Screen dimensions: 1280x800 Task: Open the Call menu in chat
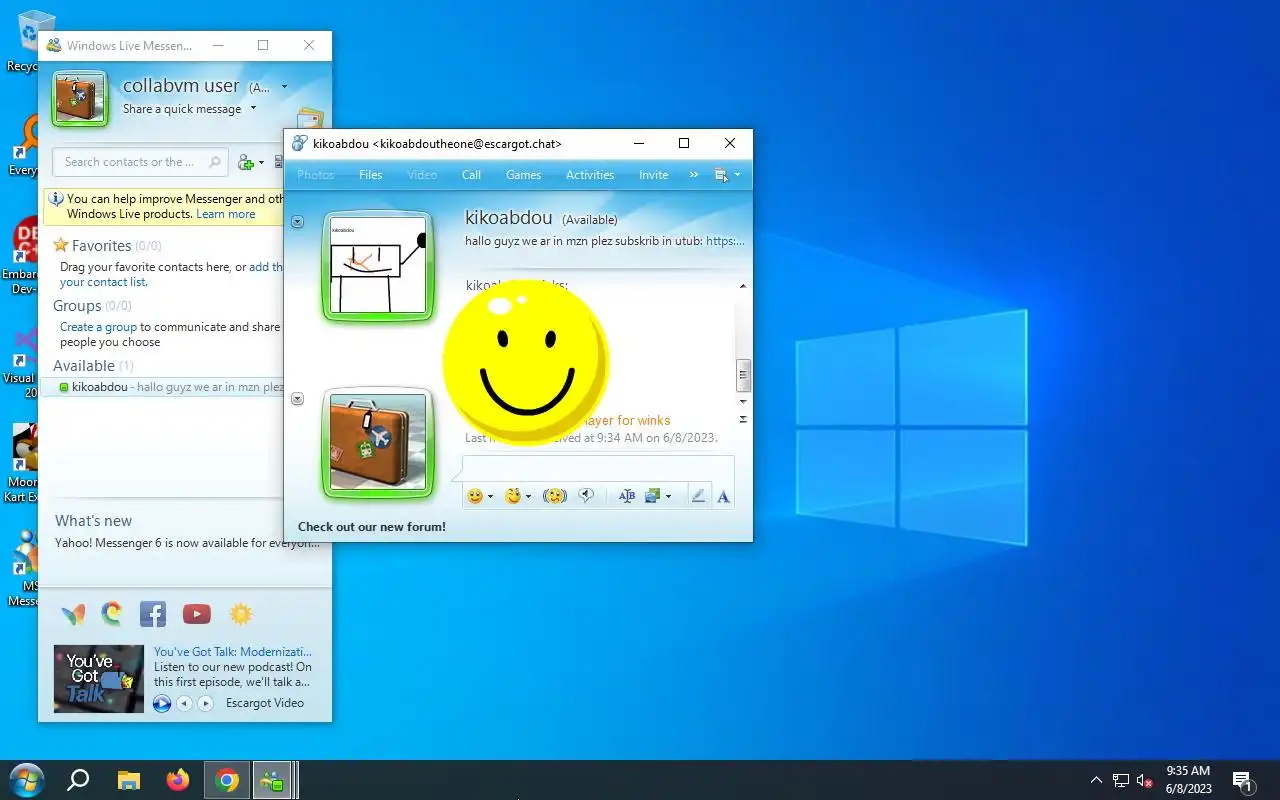click(x=472, y=175)
